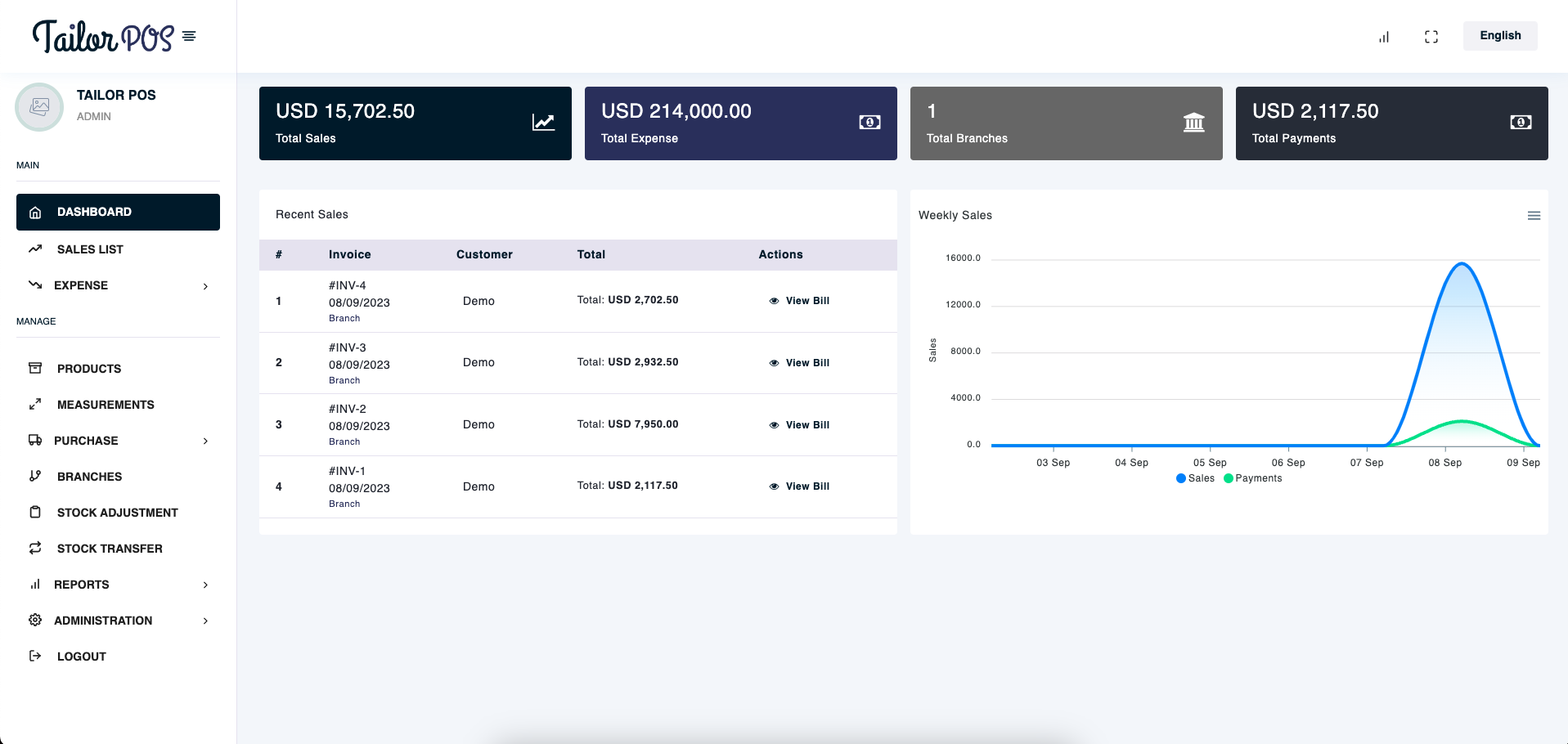The width and height of the screenshot is (1568, 744).
Task: Expand the Expense sidebar submenu
Action: 205,286
